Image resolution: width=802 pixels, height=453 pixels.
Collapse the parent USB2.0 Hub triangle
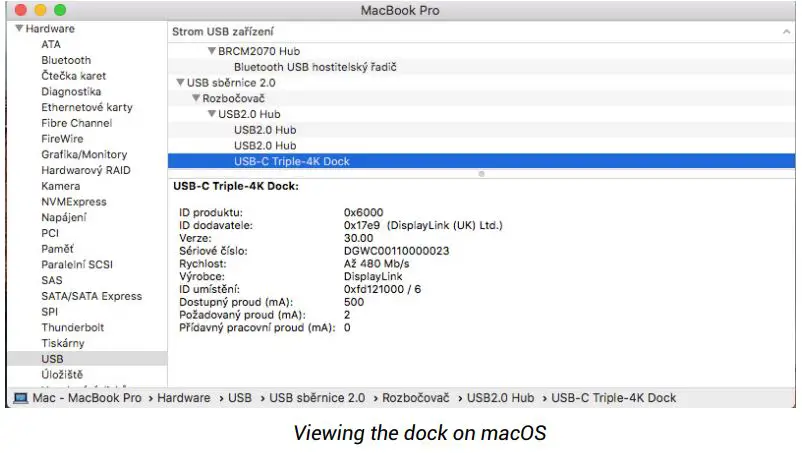pyautogui.click(x=212, y=114)
